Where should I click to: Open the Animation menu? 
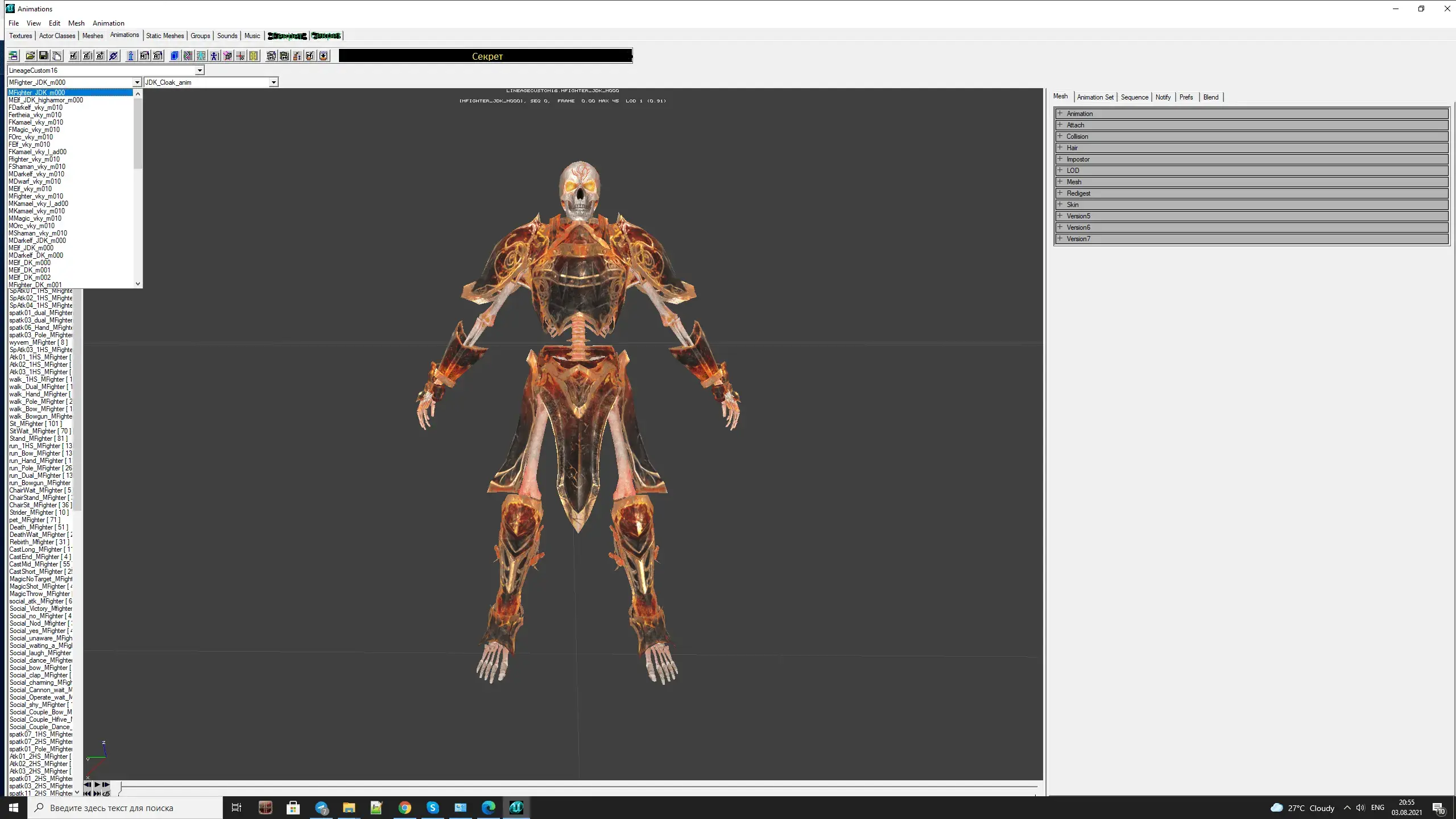(x=108, y=23)
